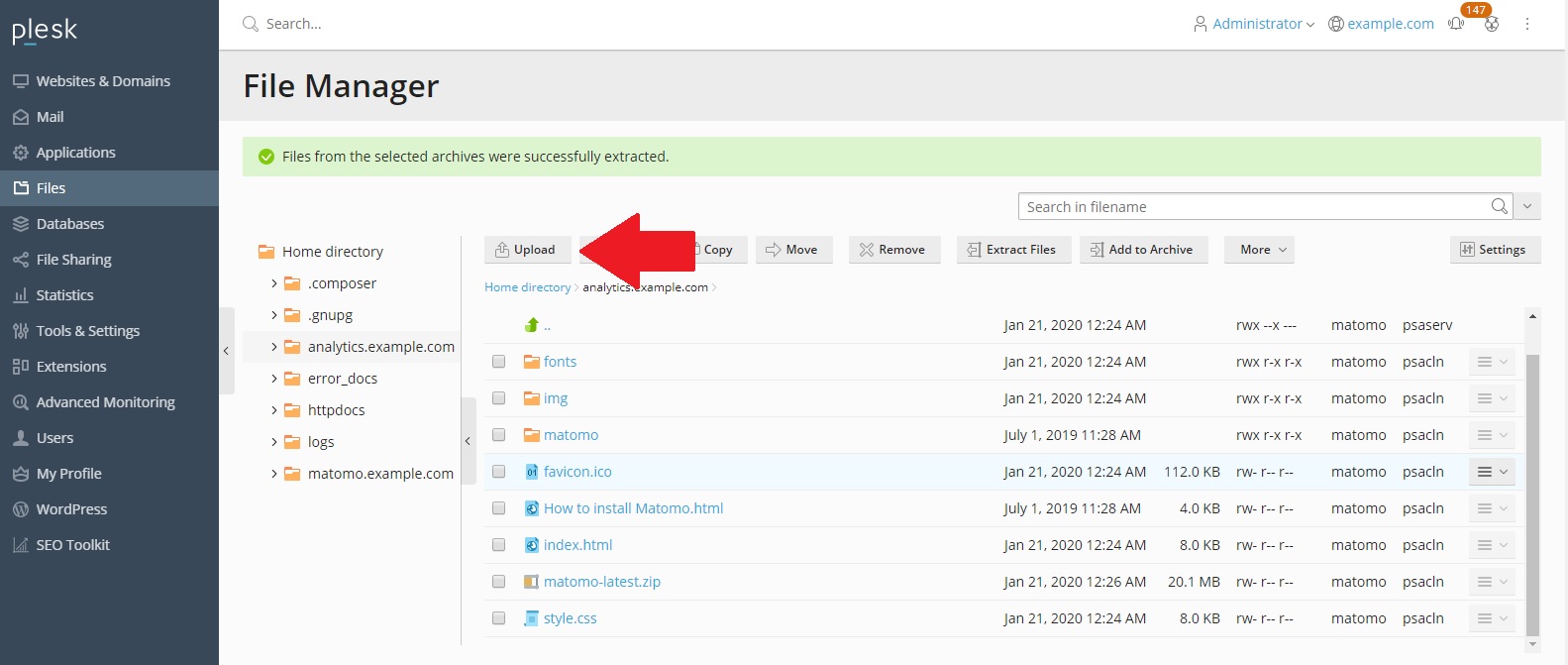Image resolution: width=1568 pixels, height=665 pixels.
Task: Open Databases in the sidebar
Action: click(x=69, y=224)
